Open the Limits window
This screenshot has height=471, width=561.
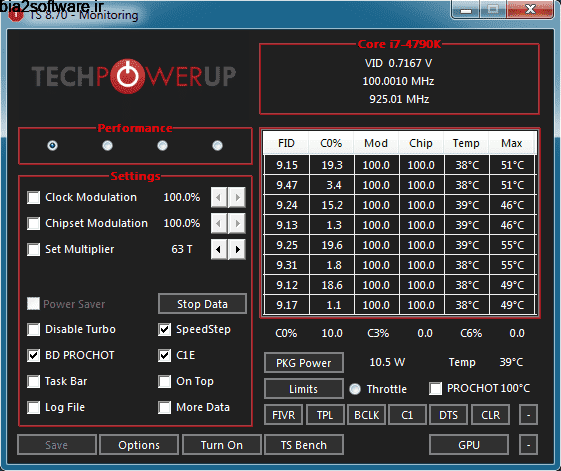[x=304, y=389]
